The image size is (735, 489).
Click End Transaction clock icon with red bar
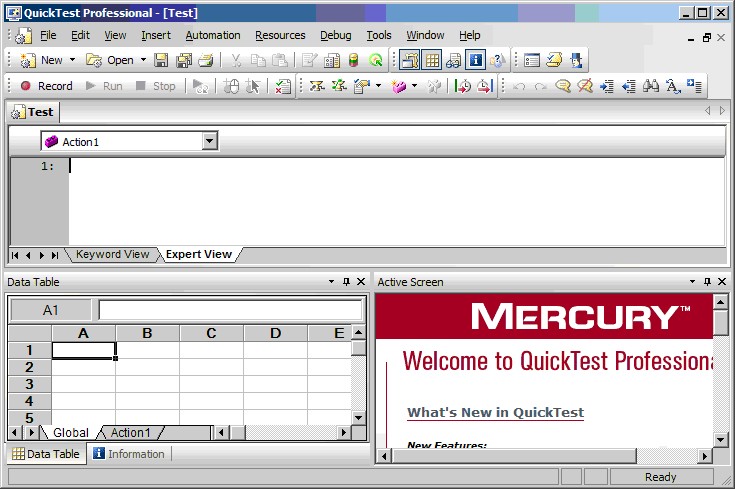pyautogui.click(x=485, y=86)
